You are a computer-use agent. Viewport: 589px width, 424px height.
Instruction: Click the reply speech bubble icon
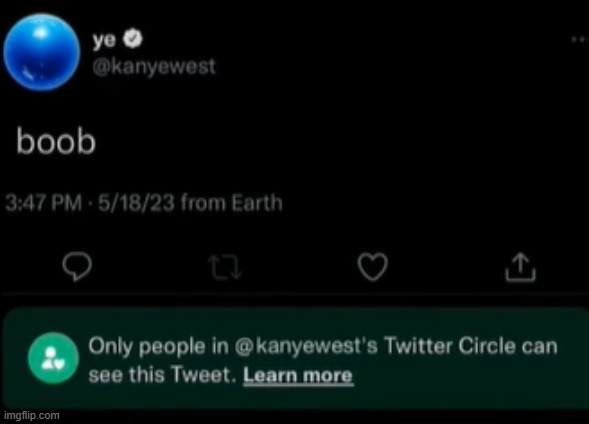[77, 267]
